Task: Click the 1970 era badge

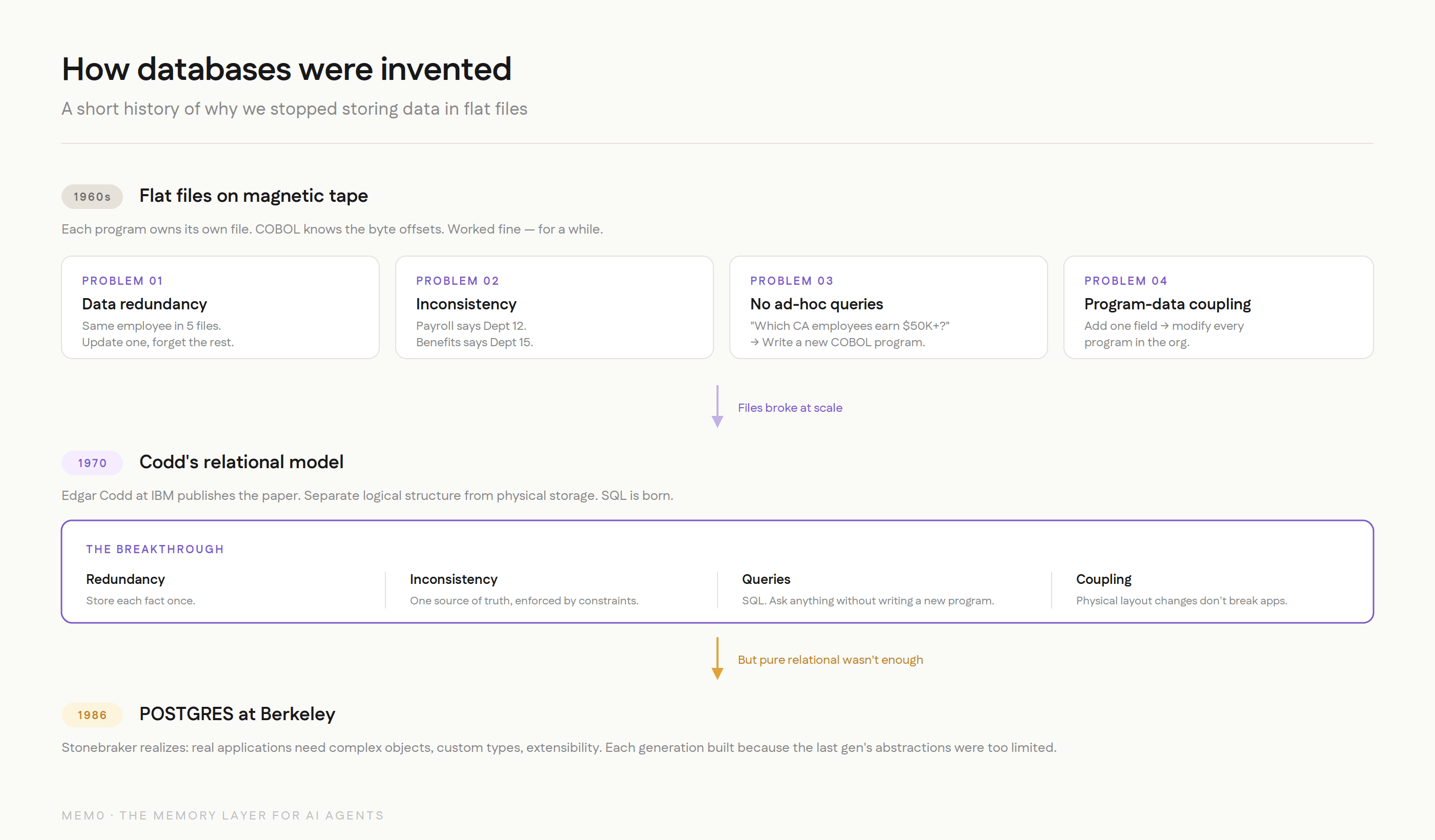Action: pos(92,463)
